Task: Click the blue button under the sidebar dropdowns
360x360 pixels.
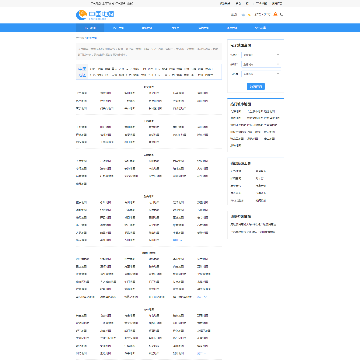Action: point(256,87)
